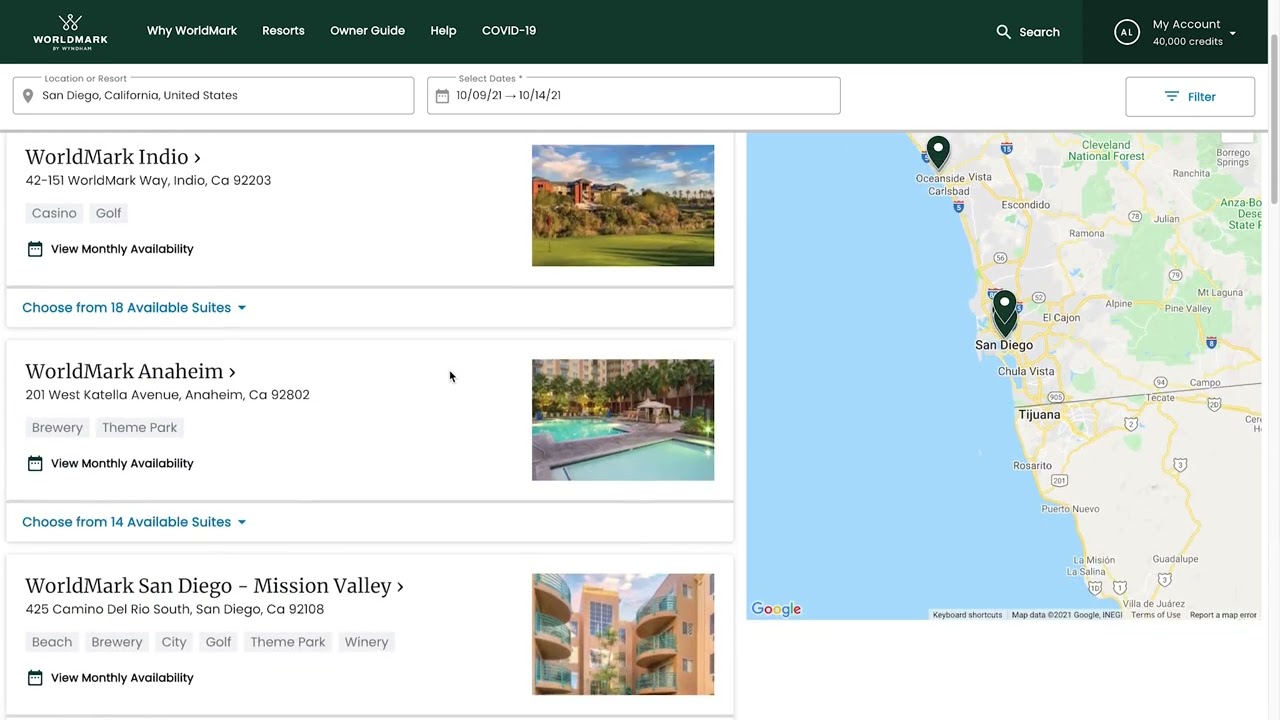This screenshot has width=1280, height=720.
Task: Expand Choose from 14 Available Suites
Action: click(134, 522)
